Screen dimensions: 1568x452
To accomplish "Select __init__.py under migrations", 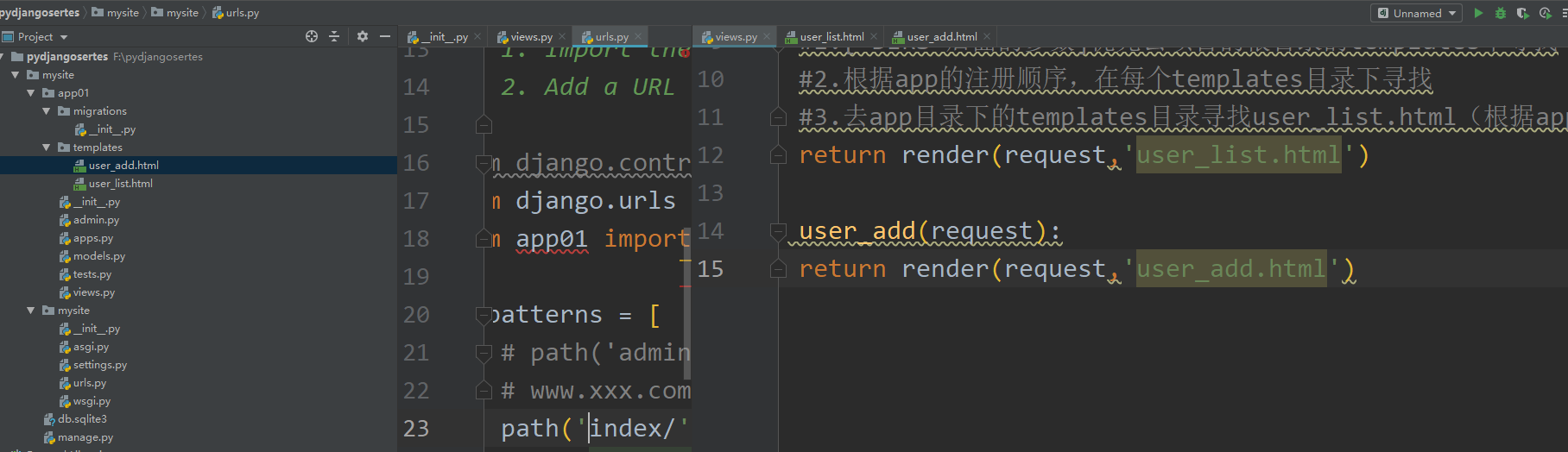I will tap(112, 129).
